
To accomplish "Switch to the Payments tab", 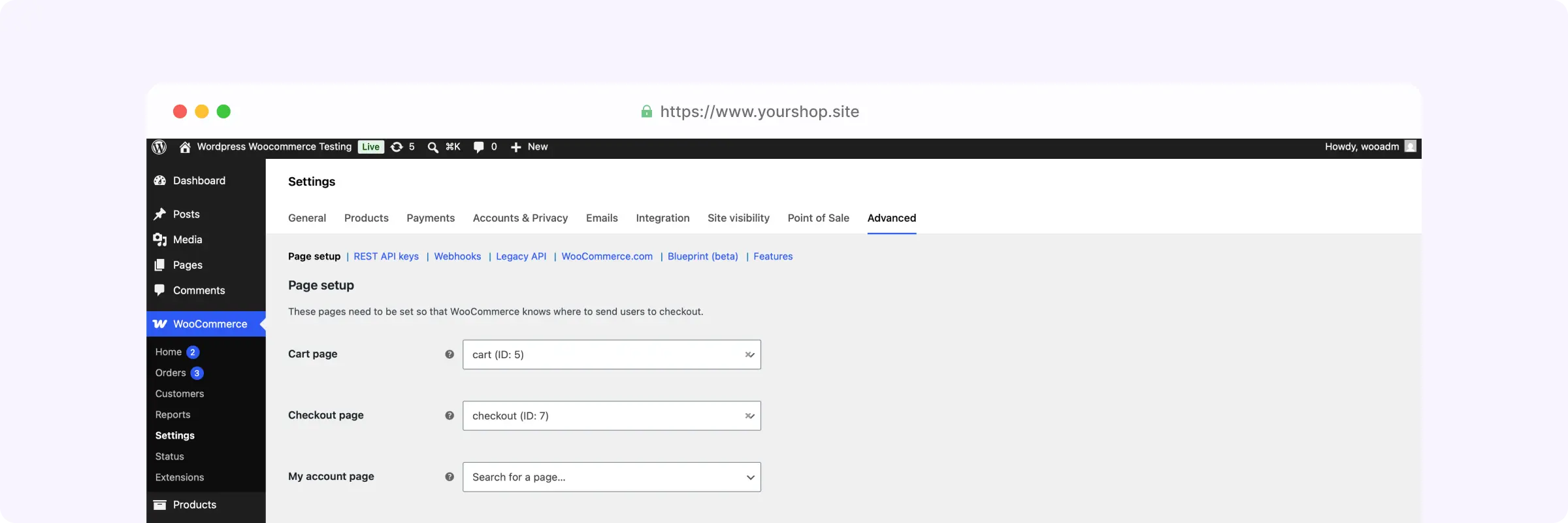I will [x=431, y=218].
